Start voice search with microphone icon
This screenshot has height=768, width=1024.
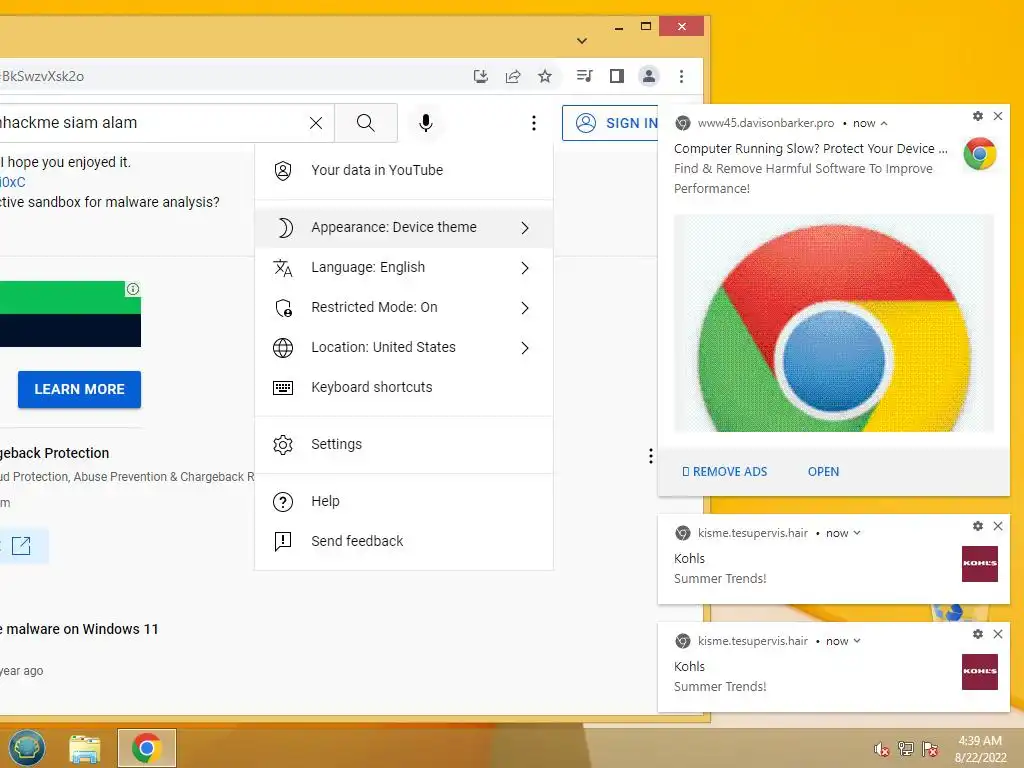tap(426, 123)
